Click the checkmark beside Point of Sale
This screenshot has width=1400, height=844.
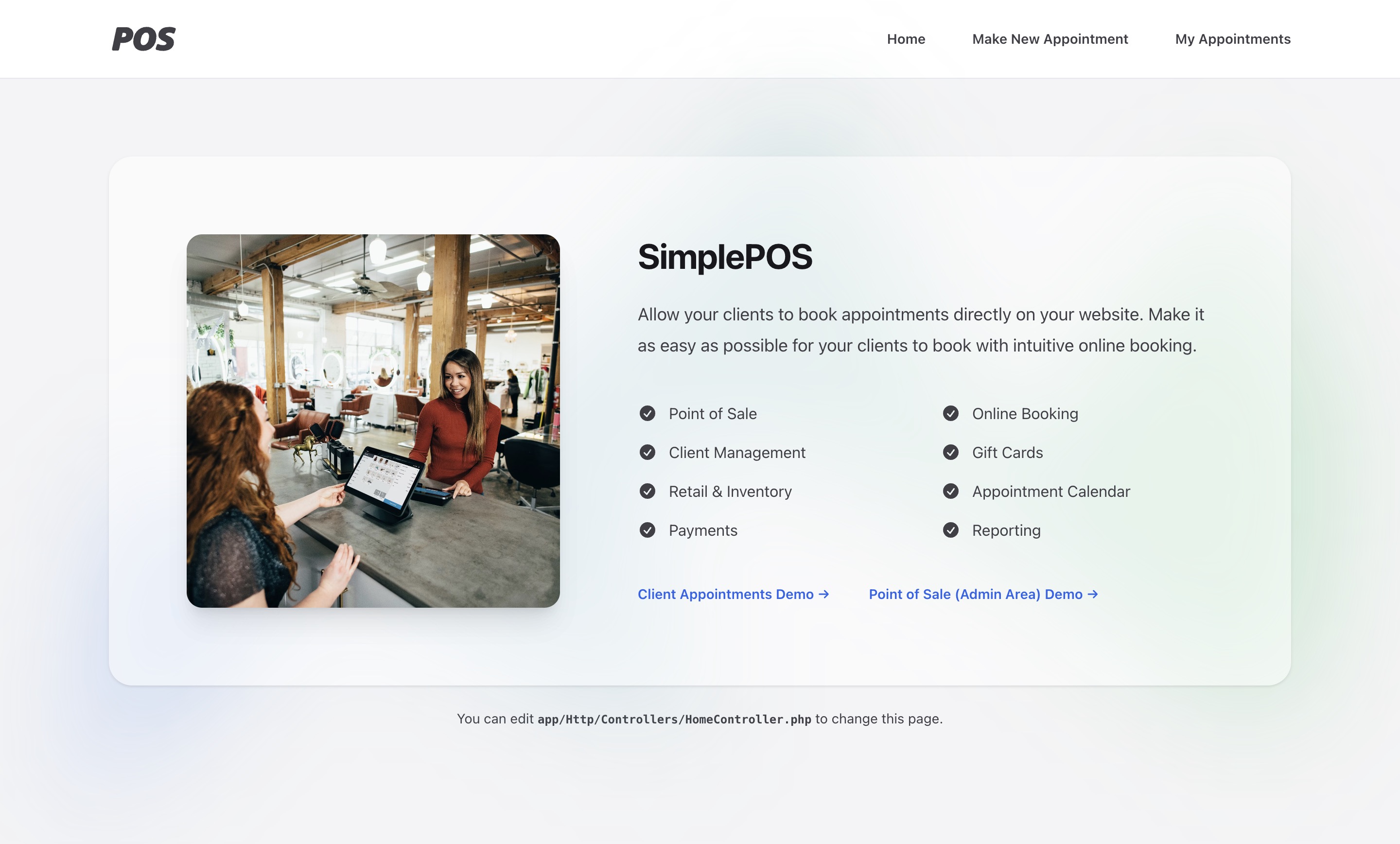point(647,414)
